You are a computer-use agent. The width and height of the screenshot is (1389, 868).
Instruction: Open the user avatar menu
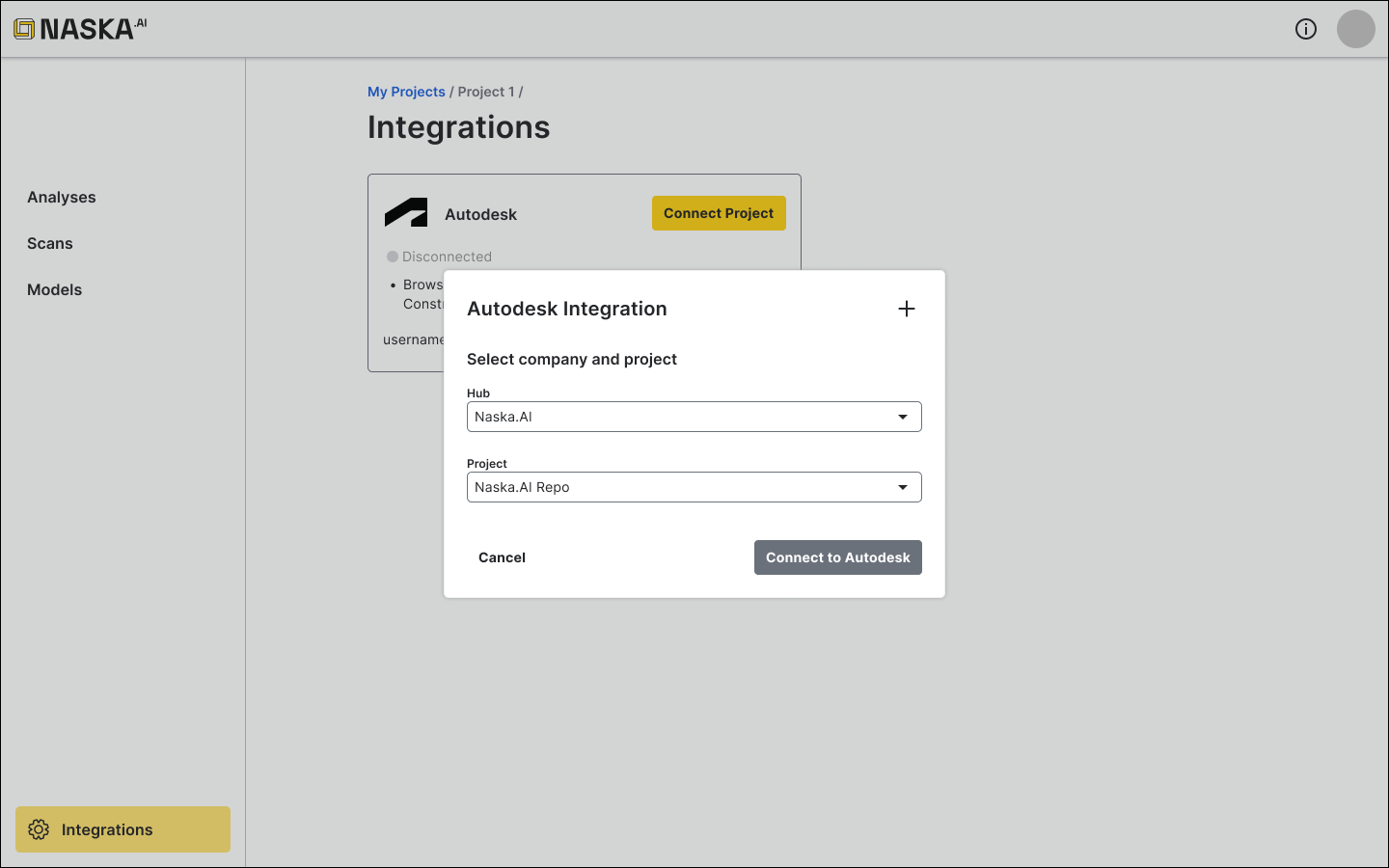point(1356,29)
